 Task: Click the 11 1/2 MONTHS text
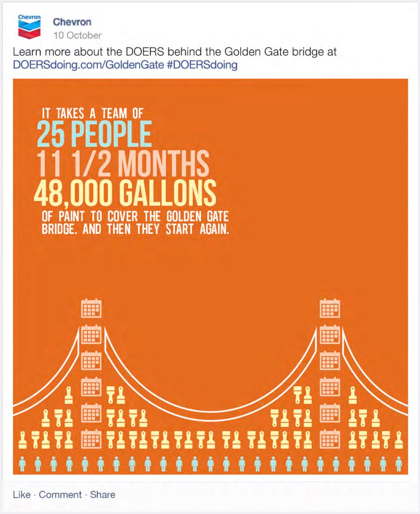(x=123, y=163)
